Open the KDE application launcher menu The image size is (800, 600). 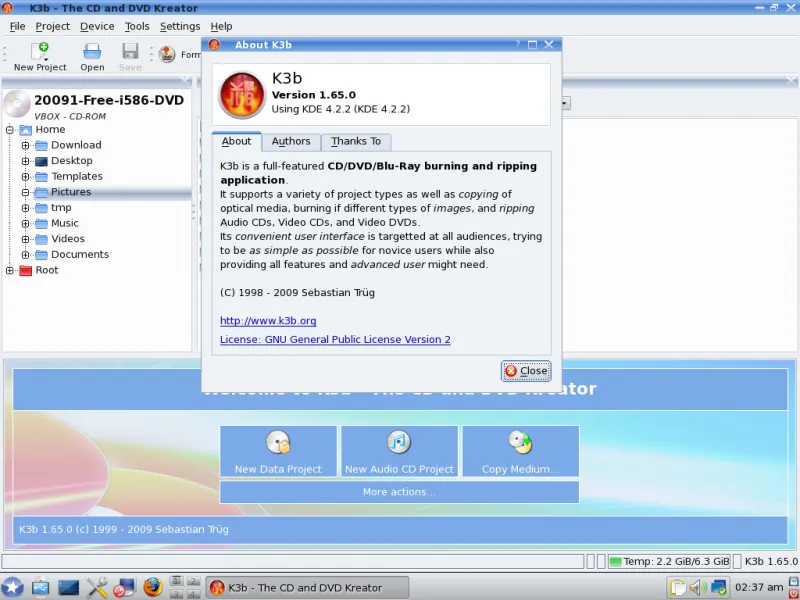coord(13,587)
